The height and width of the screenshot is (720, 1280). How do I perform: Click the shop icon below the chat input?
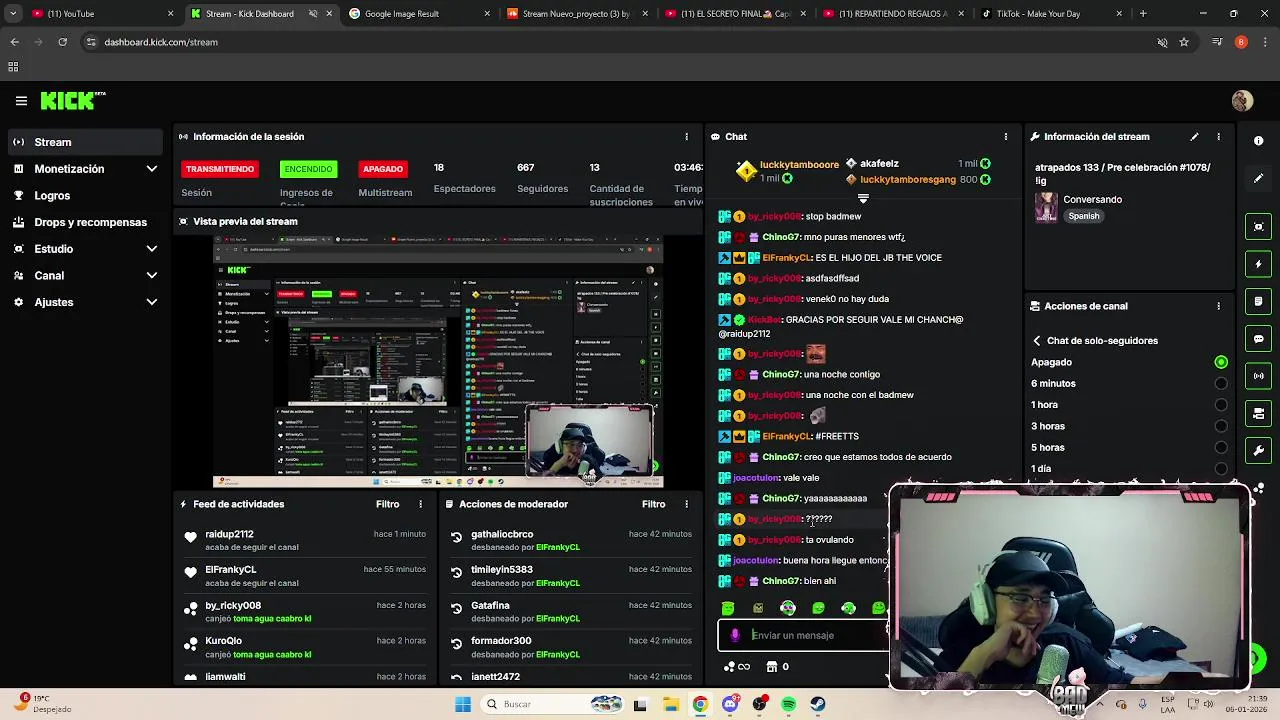[x=771, y=667]
